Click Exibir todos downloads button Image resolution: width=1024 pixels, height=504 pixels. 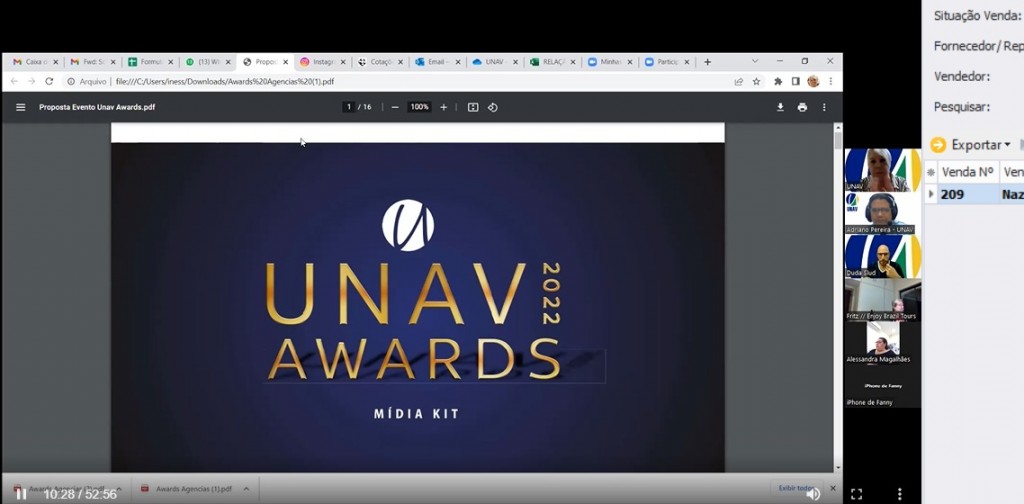[x=797, y=488]
